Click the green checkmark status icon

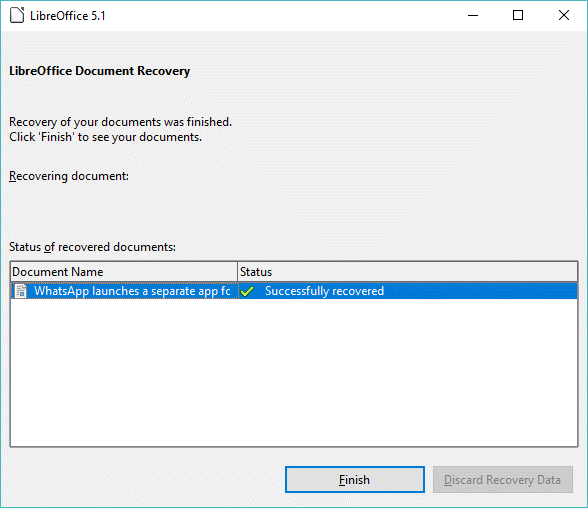pos(247,291)
